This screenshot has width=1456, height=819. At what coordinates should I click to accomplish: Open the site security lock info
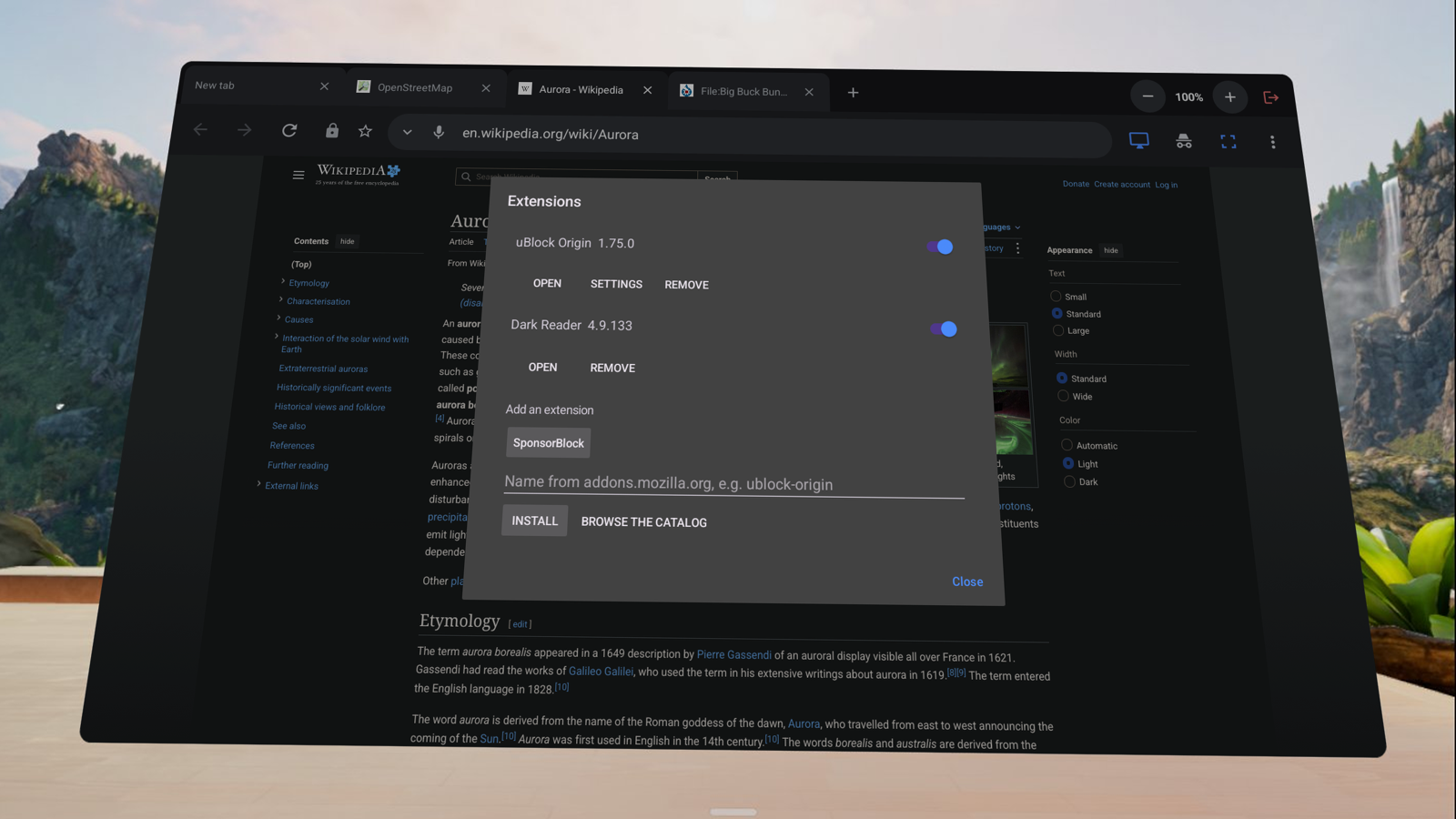point(332,131)
